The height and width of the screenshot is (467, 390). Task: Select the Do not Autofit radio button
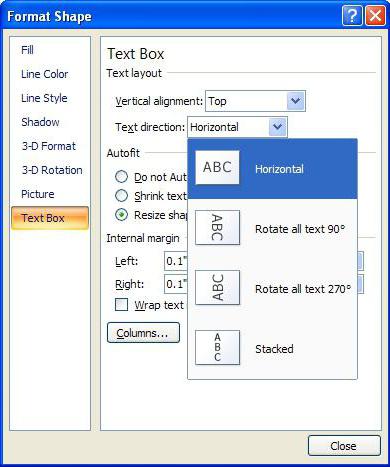[121, 177]
